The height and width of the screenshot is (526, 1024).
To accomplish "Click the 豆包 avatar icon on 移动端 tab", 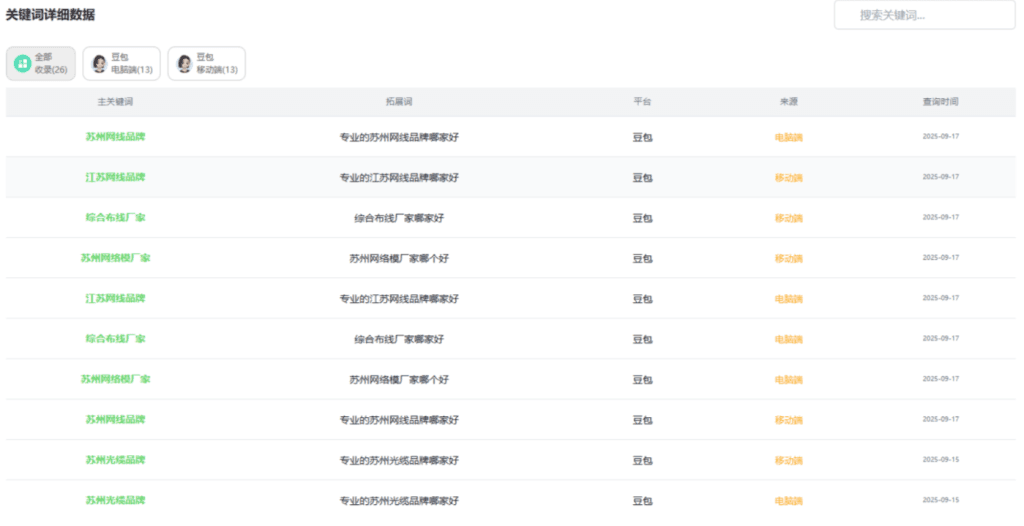I will (x=184, y=64).
